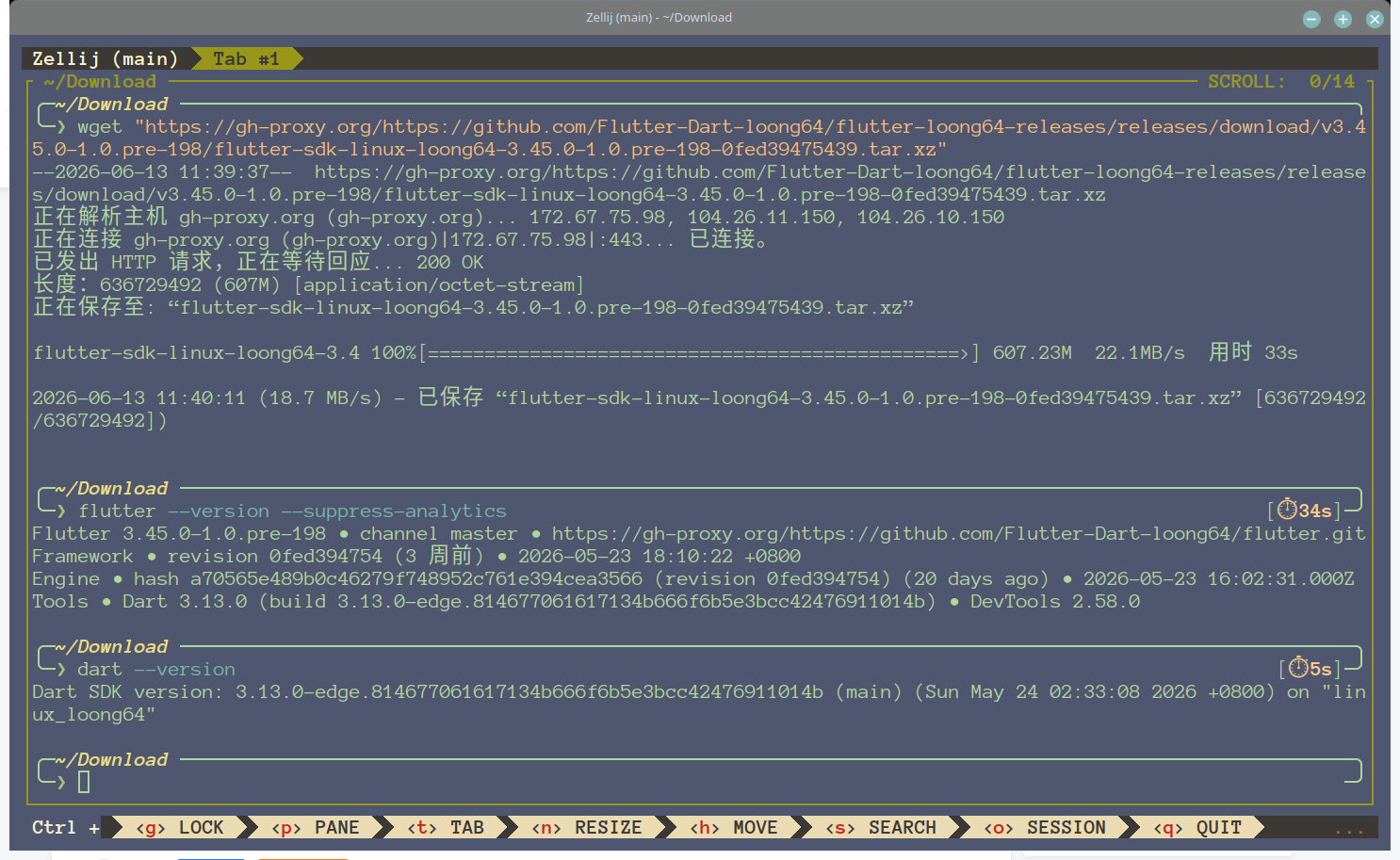Maximize the Zellij terminal window
This screenshot has height=860, width=1400.
[x=1343, y=19]
